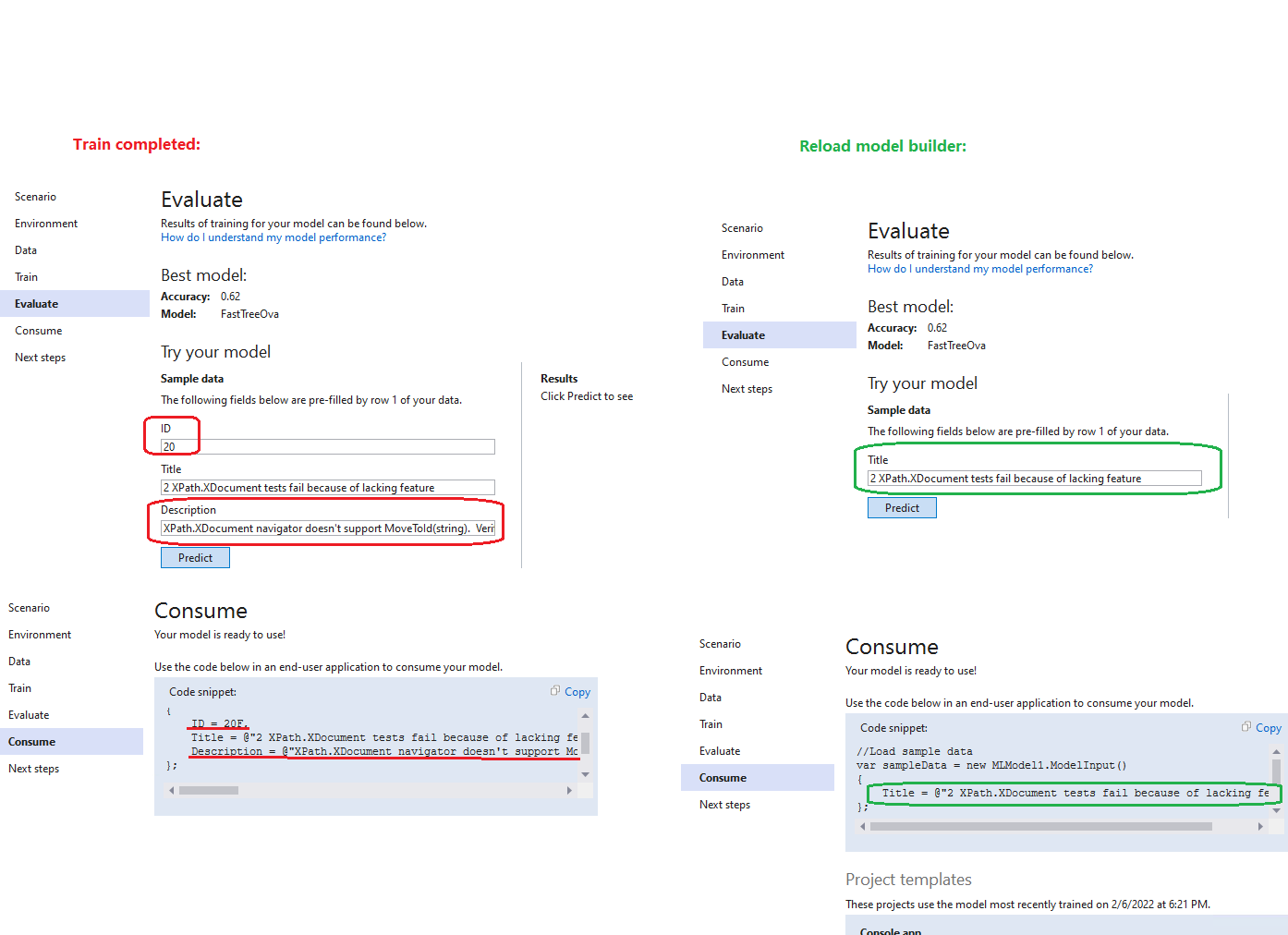1288x935 pixels.
Task: Open the Train step in the navigation list
Action: click(x=26, y=276)
